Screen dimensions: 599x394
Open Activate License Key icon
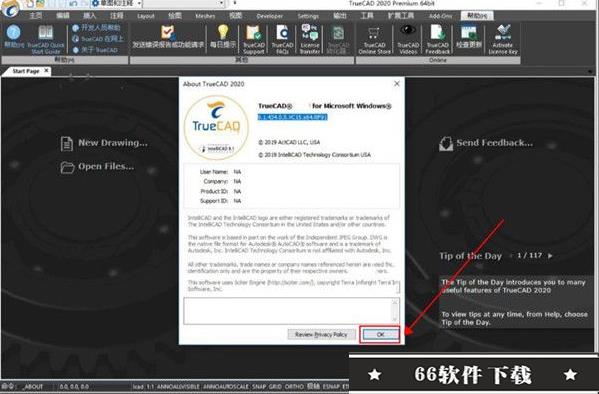point(503,39)
